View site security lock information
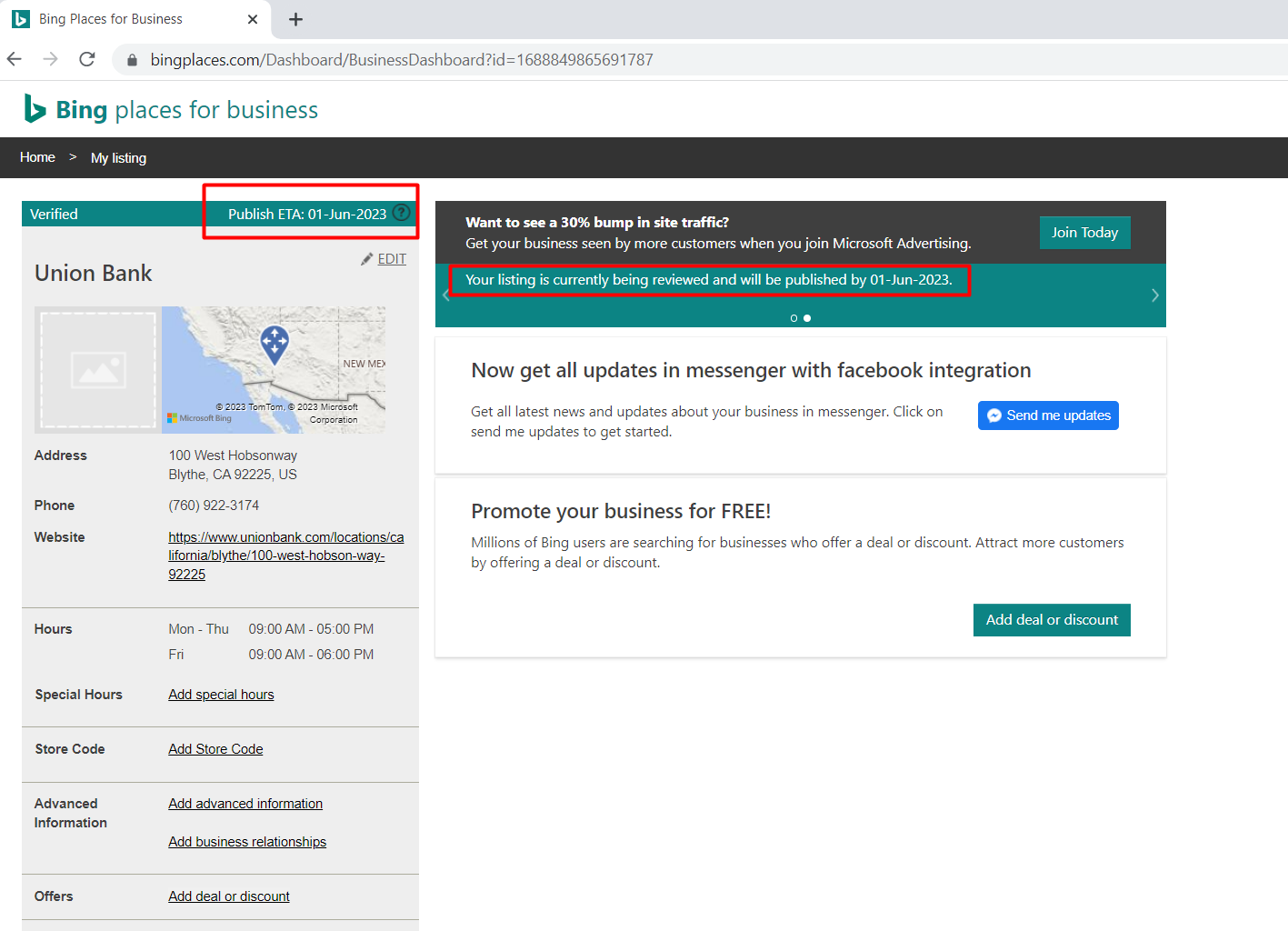The width and height of the screenshot is (1288, 931). tap(132, 60)
